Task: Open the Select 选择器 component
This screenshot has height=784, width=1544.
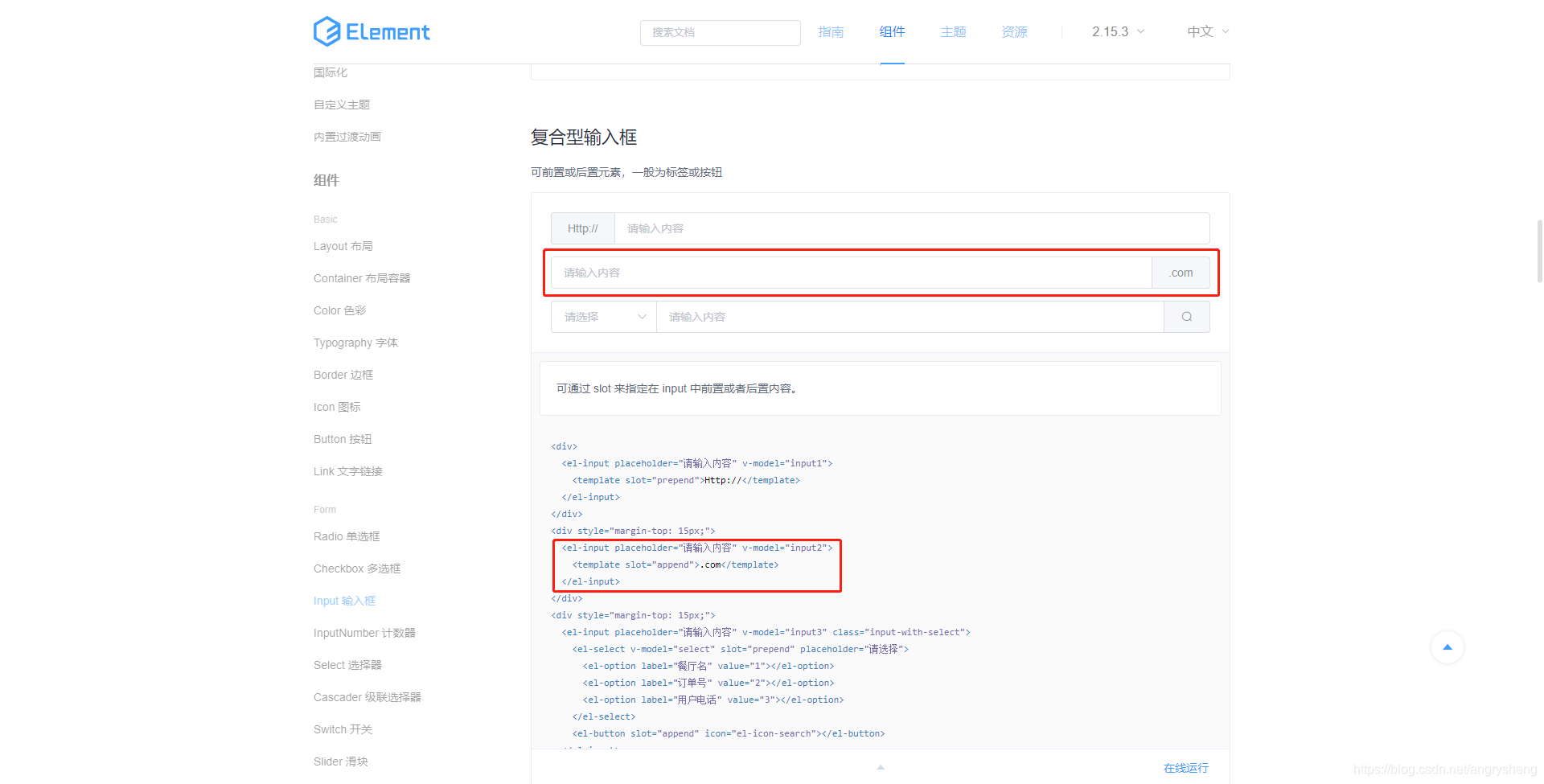Action: [x=347, y=664]
